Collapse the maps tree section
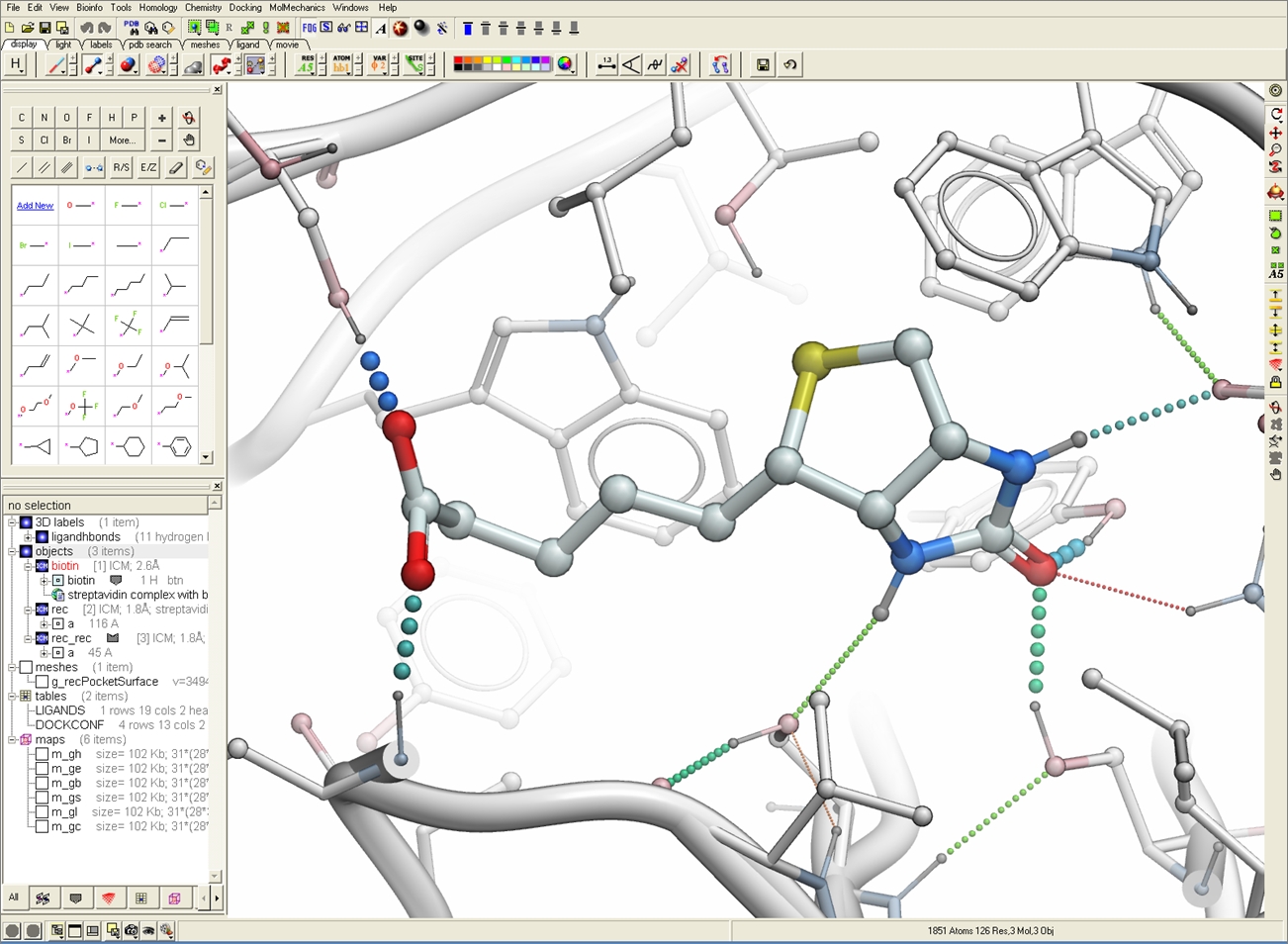1288x944 pixels. (12, 740)
